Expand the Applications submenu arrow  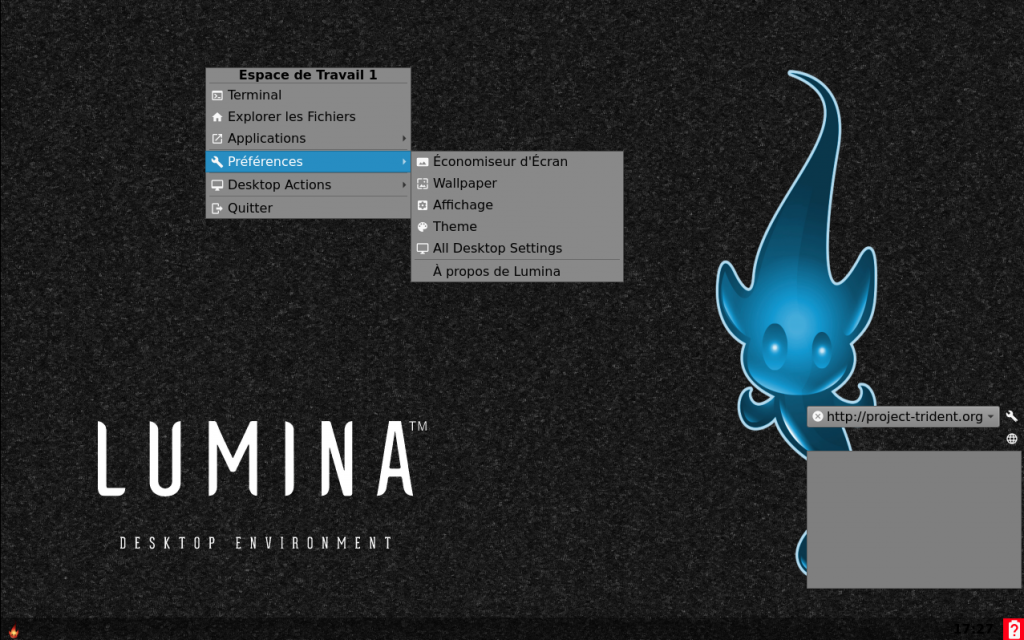(x=404, y=139)
